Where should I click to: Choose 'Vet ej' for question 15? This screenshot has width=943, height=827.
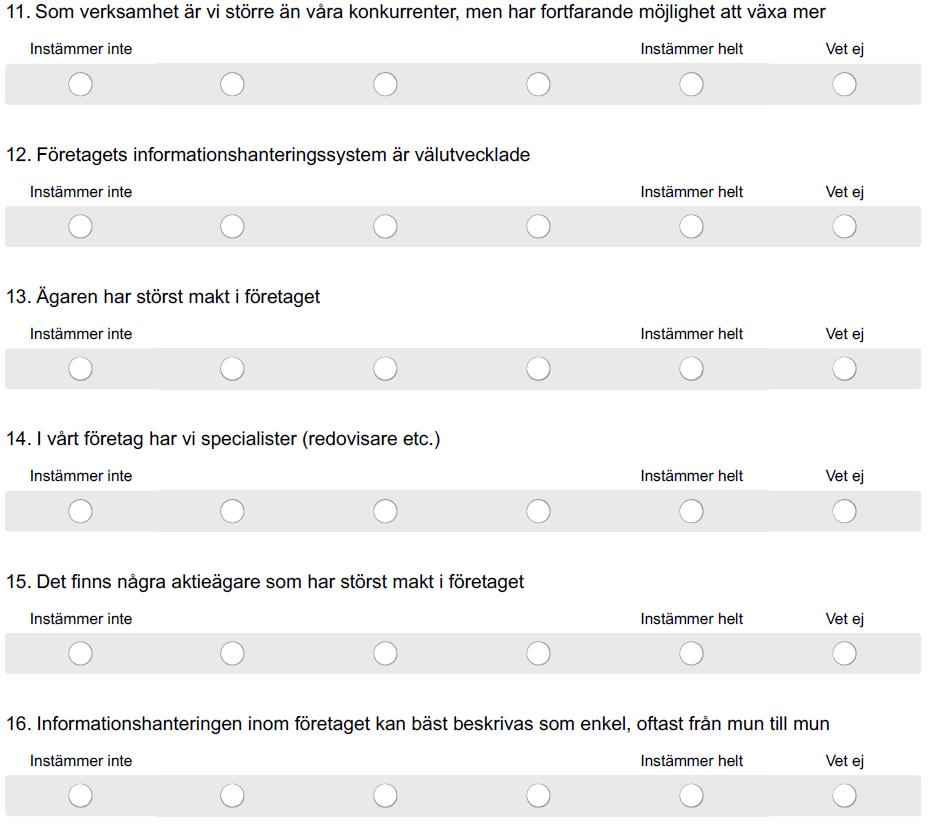point(844,653)
